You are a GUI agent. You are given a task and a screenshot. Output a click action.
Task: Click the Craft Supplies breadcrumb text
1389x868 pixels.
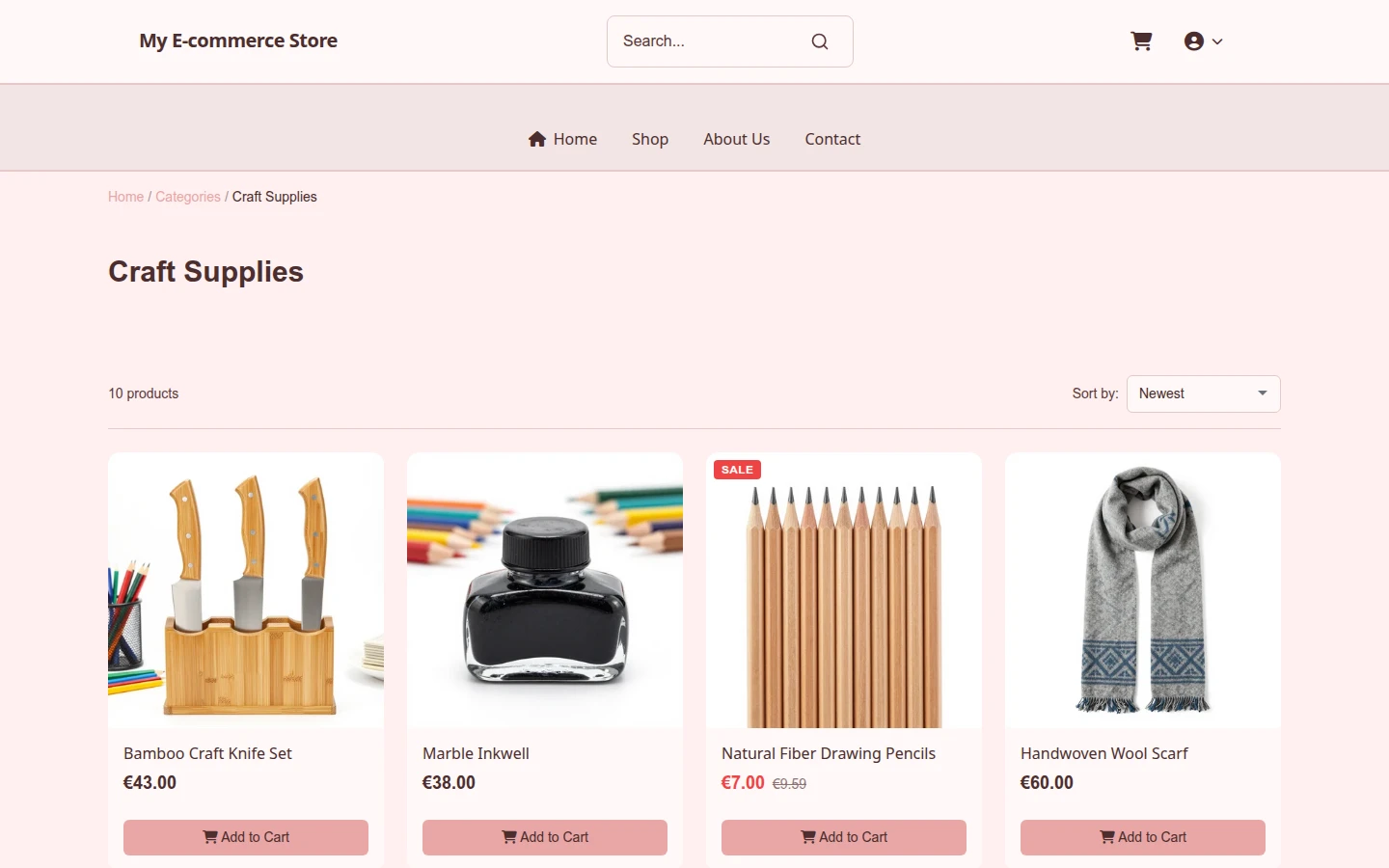pyautogui.click(x=275, y=197)
